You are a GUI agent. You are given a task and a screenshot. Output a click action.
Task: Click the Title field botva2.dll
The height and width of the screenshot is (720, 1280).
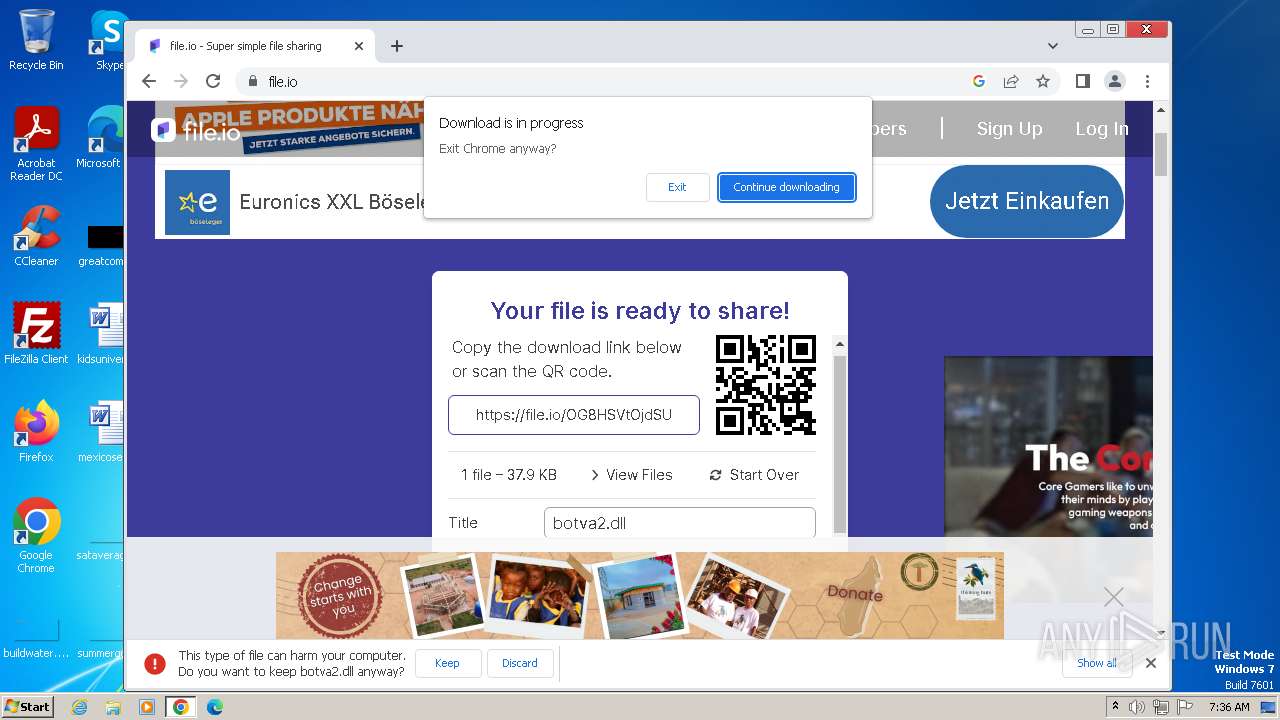pos(680,523)
